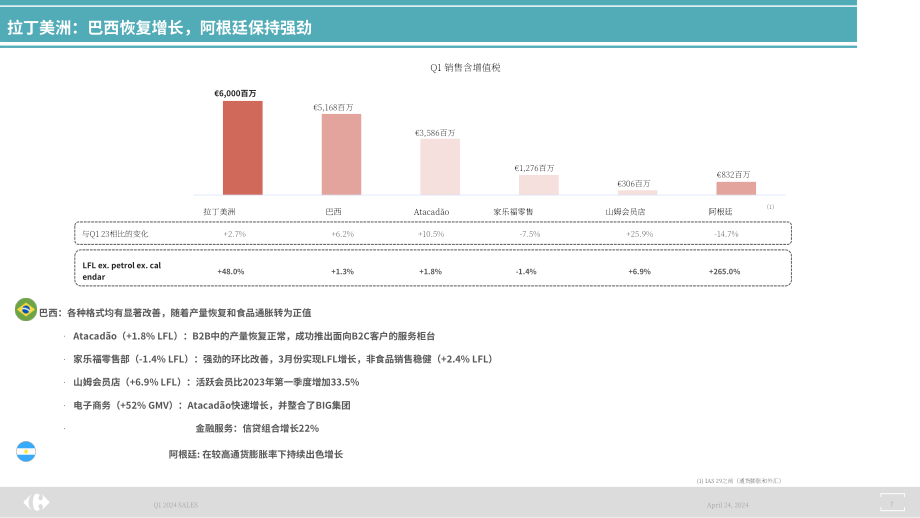Click the Carrefour logo in footer
This screenshot has height=518, width=920.
(36, 502)
